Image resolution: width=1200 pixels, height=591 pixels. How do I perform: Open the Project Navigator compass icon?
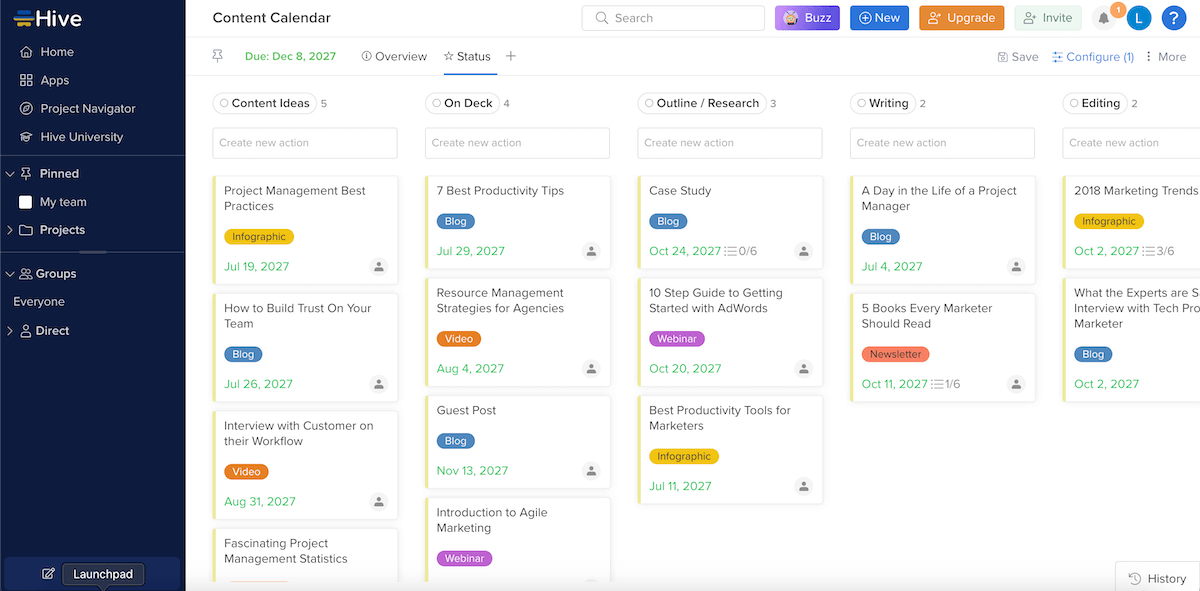[27, 109]
